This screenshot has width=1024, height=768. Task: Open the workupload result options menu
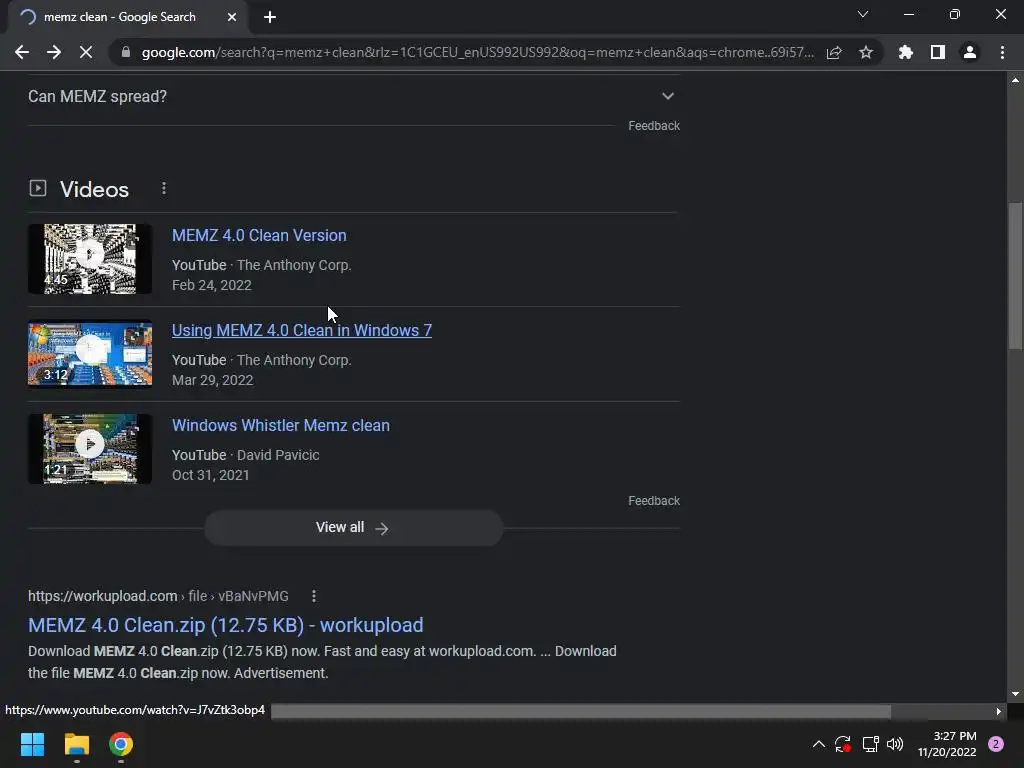[x=314, y=596]
